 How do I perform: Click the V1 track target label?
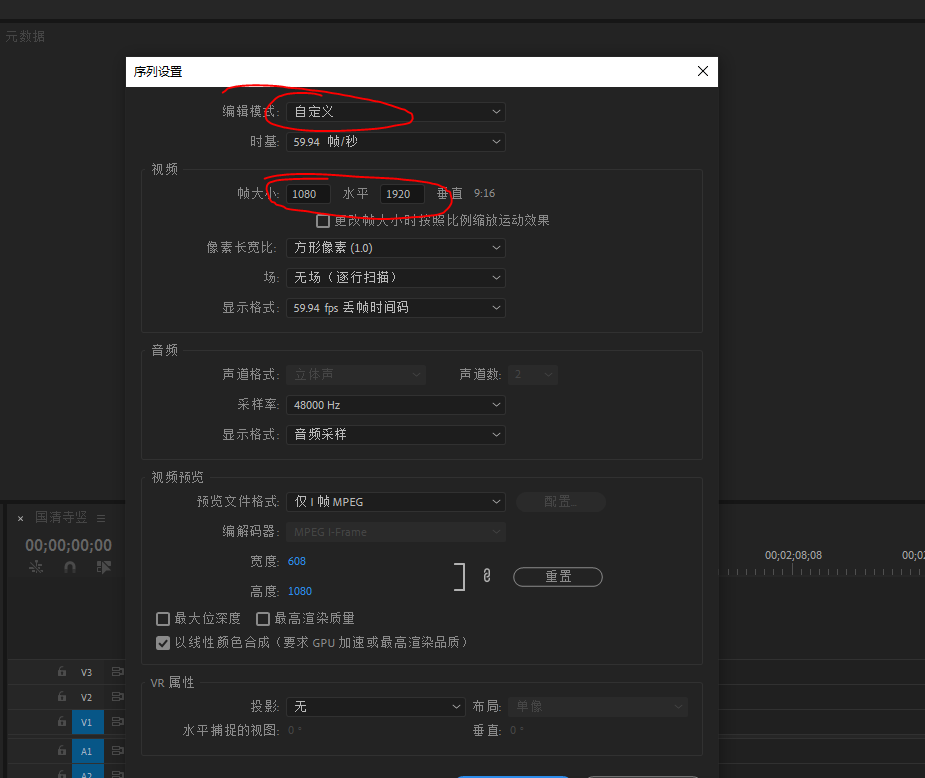[x=86, y=721]
